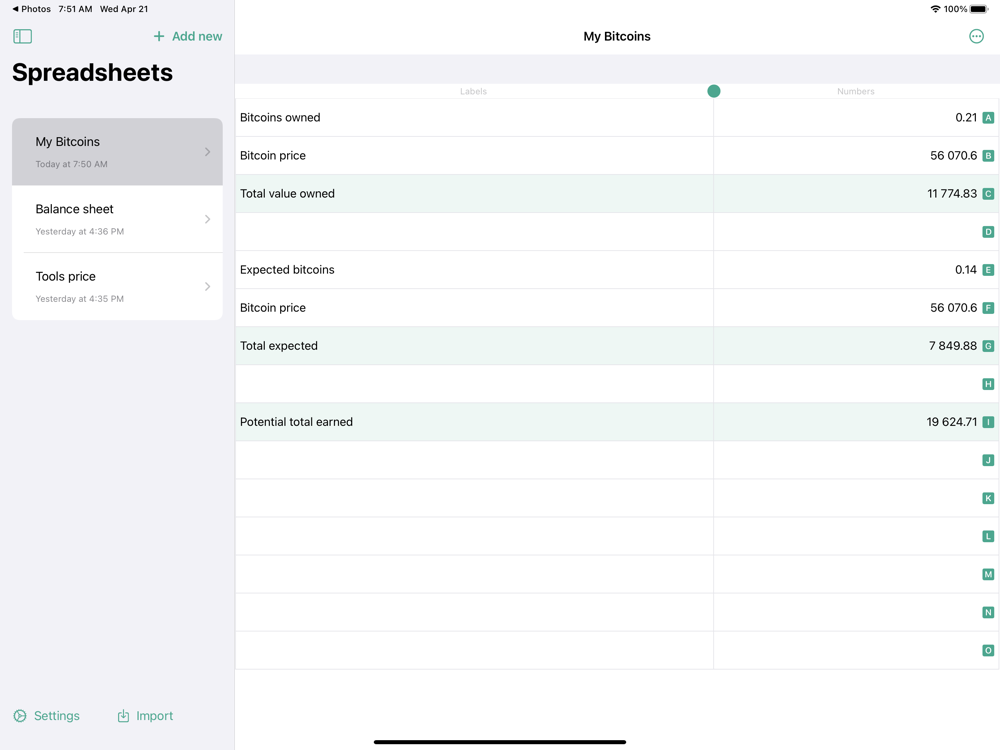Image resolution: width=1000 pixels, height=750 pixels.
Task: Click empty label cell in row J
Action: pyautogui.click(x=474, y=460)
